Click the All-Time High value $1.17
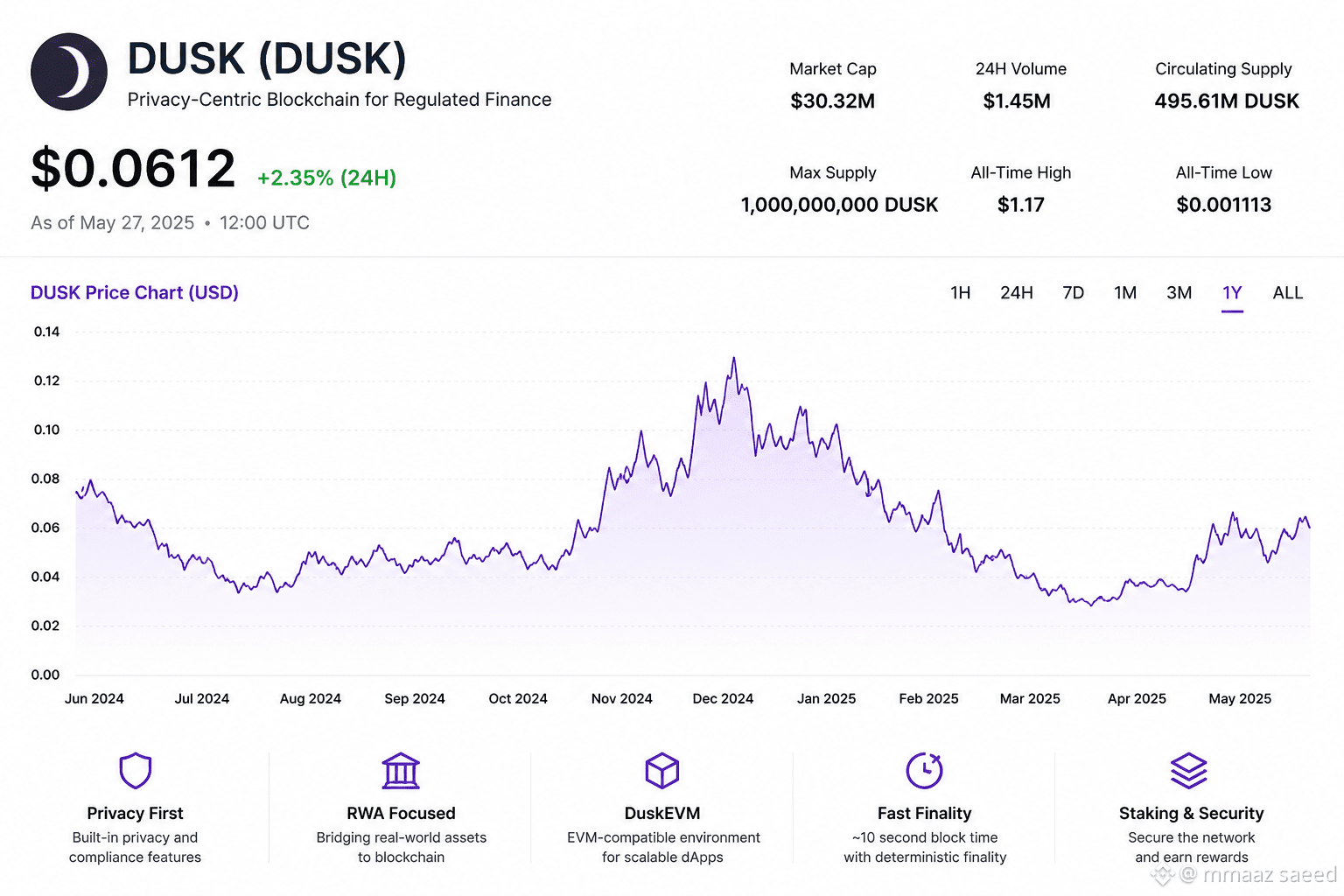This screenshot has height=896, width=1344. 1021,205
